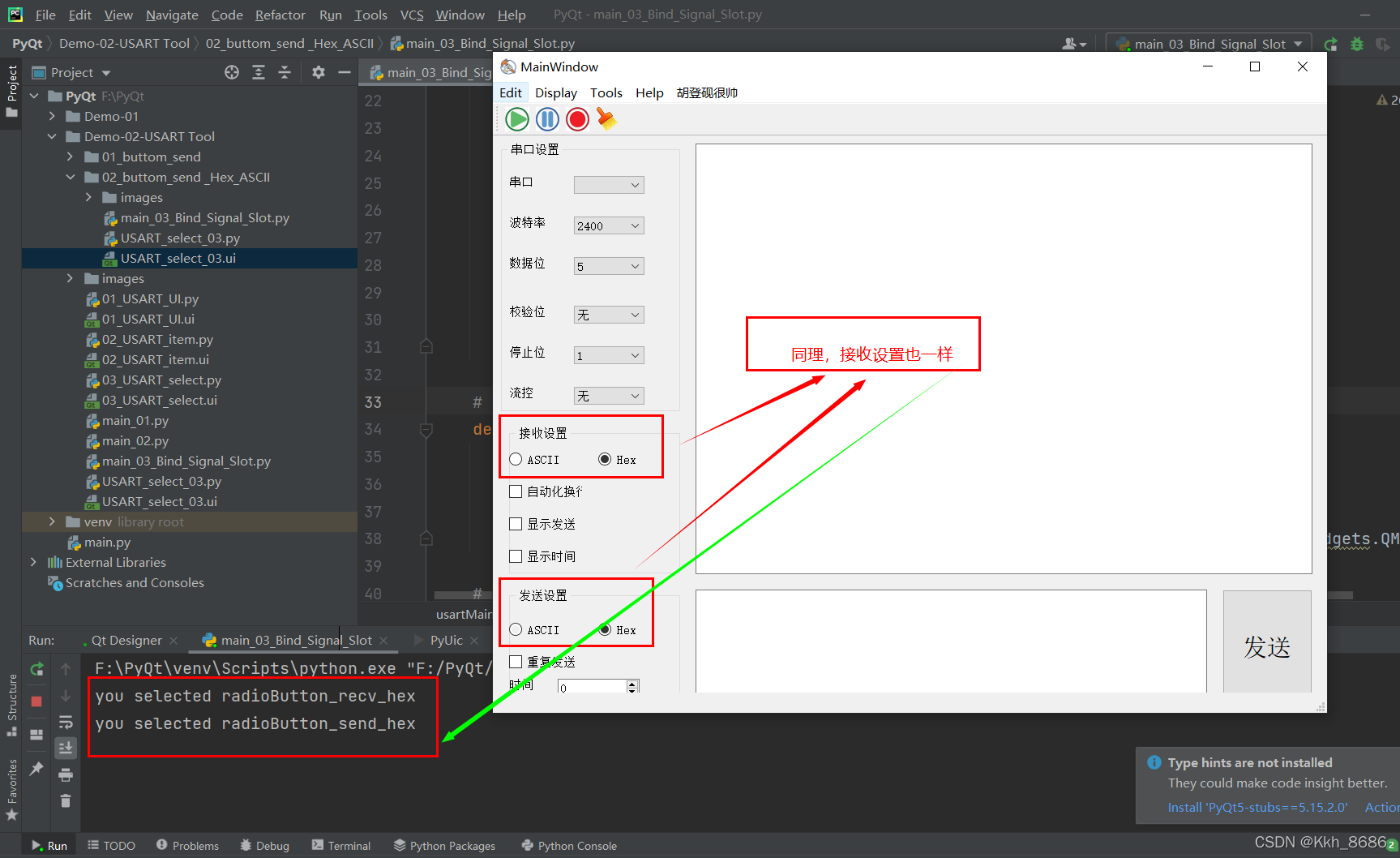Open PyCharm Refactor menu

(280, 15)
